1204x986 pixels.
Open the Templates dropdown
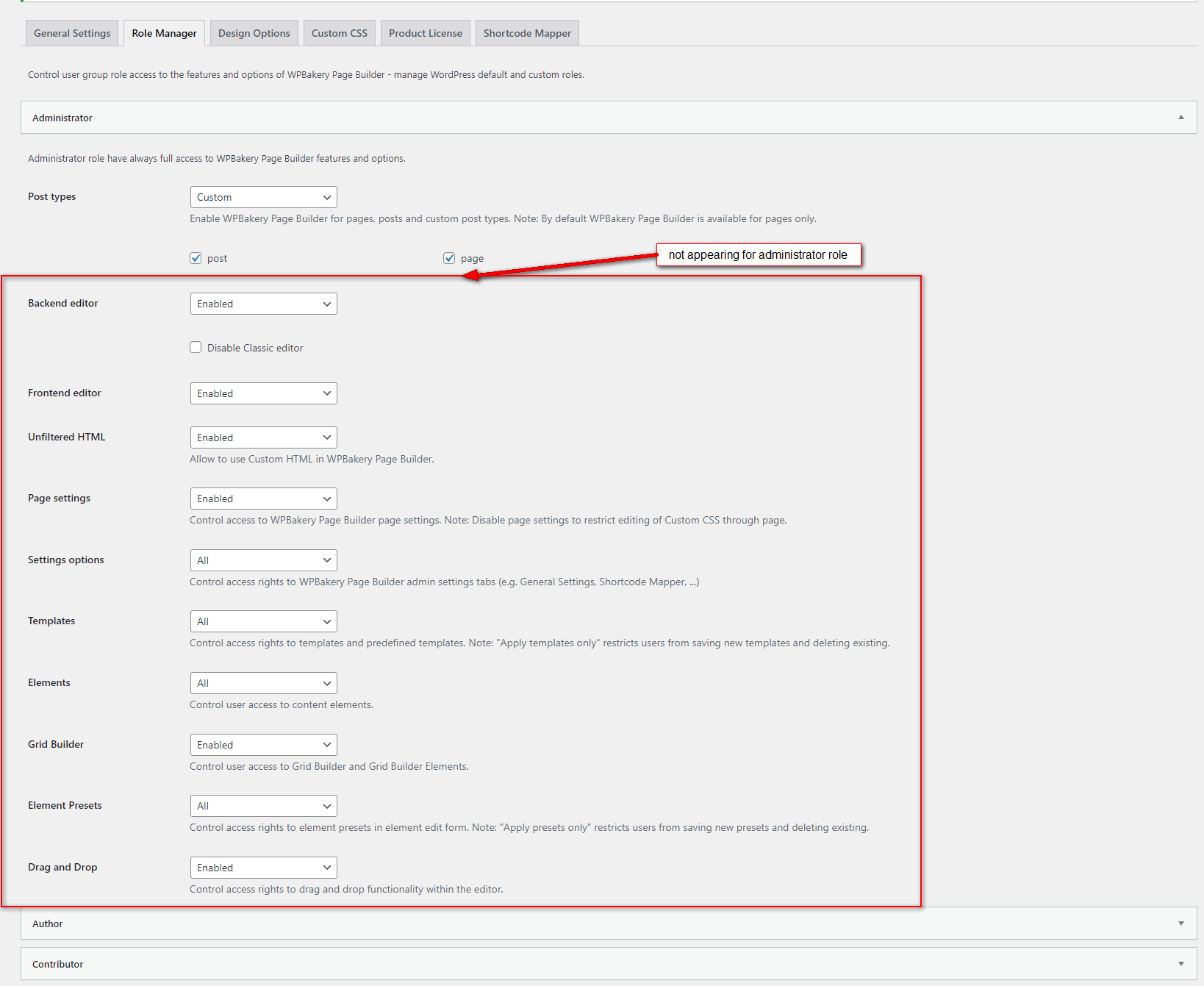[x=264, y=621]
